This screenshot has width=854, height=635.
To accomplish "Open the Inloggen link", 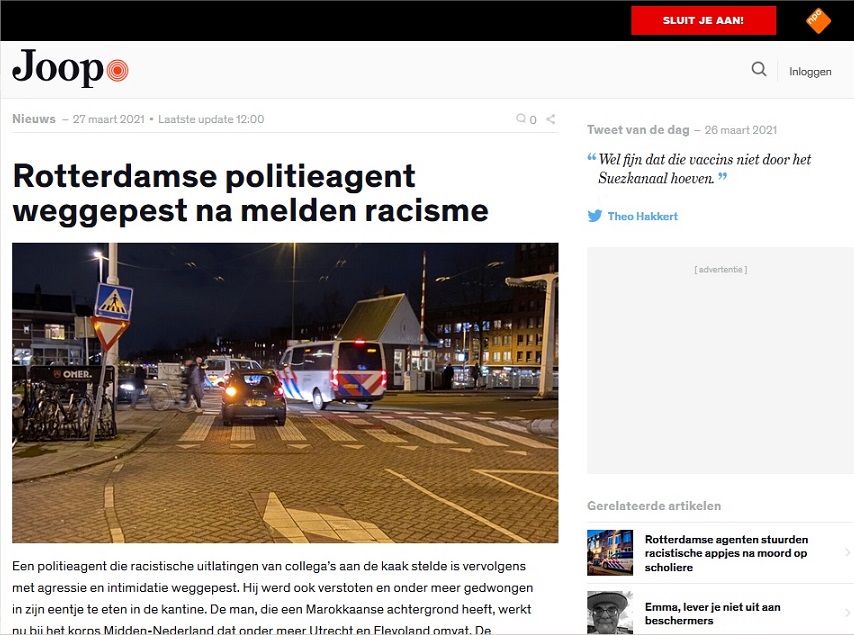I will [810, 71].
